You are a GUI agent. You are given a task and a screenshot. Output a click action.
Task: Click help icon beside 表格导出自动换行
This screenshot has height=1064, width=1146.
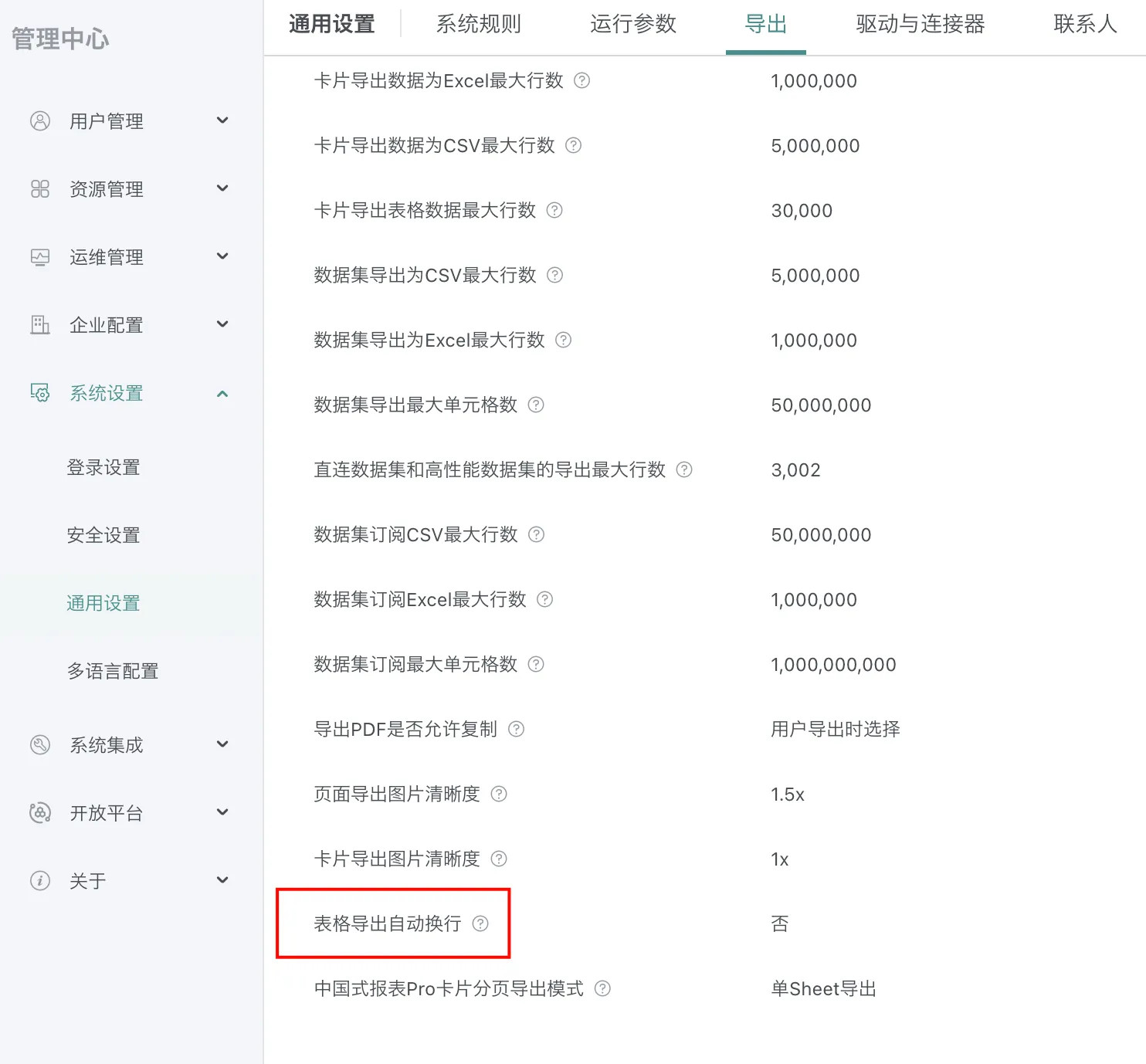[480, 923]
